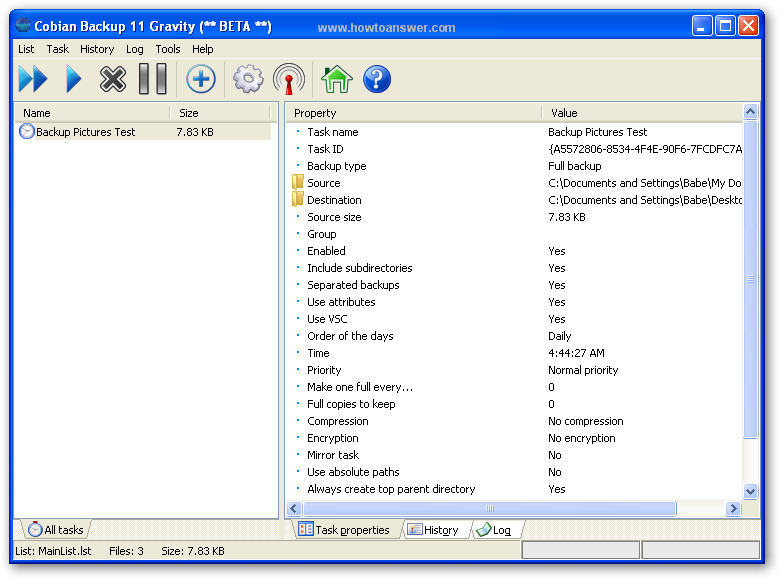Select the Source size property
Image resolution: width=780 pixels, height=579 pixels.
[514, 217]
